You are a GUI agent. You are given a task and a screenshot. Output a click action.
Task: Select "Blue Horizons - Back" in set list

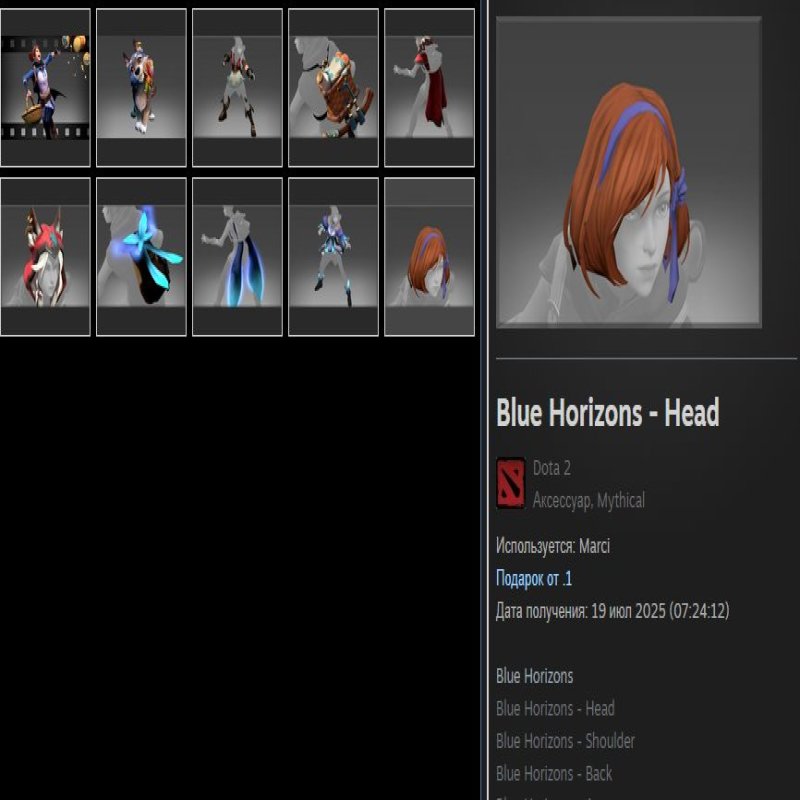pyautogui.click(x=554, y=774)
